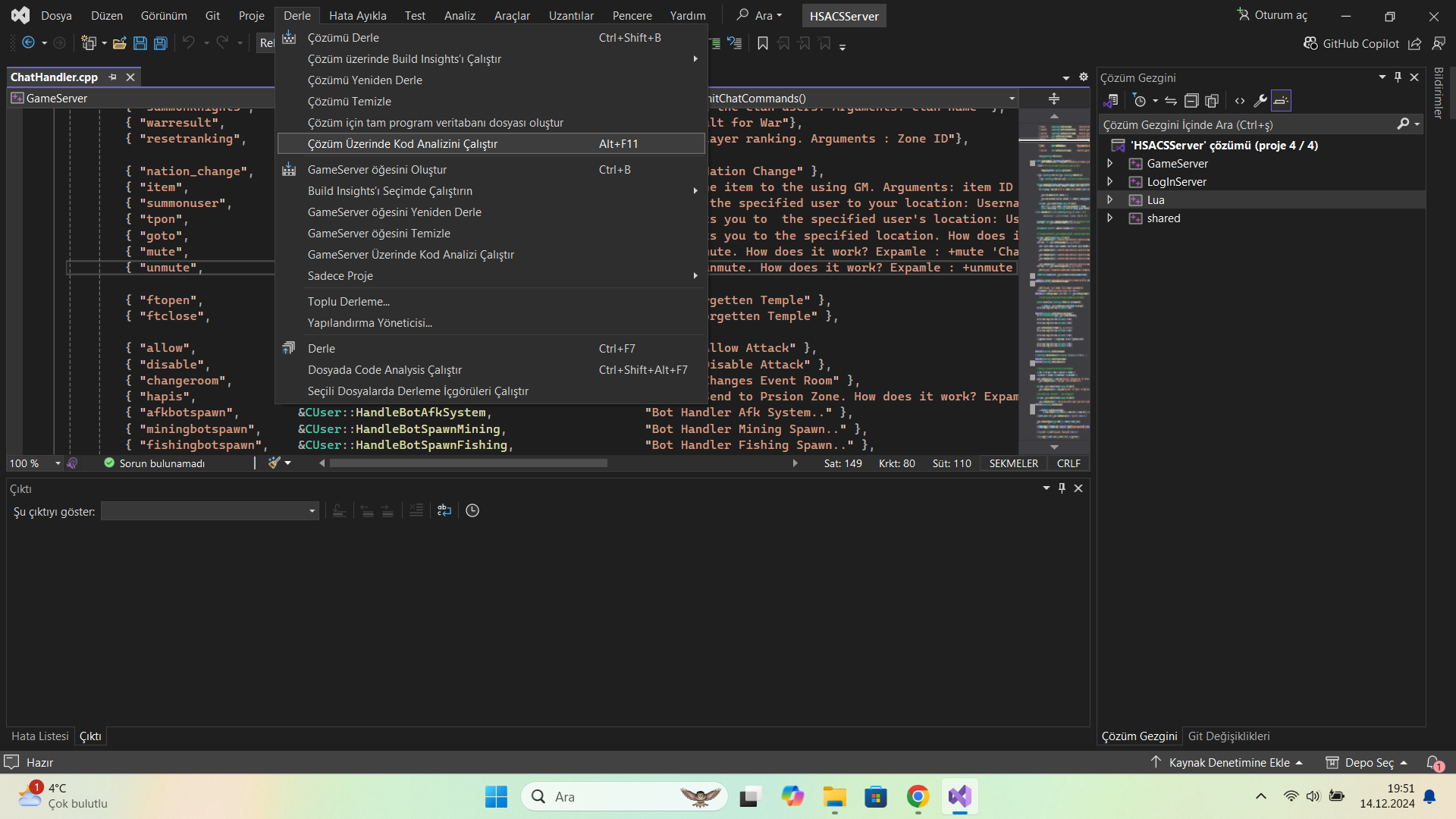This screenshot has height=819, width=1456.
Task: Select 'Çözümü Yeniden Derle' menu item
Action: click(365, 80)
